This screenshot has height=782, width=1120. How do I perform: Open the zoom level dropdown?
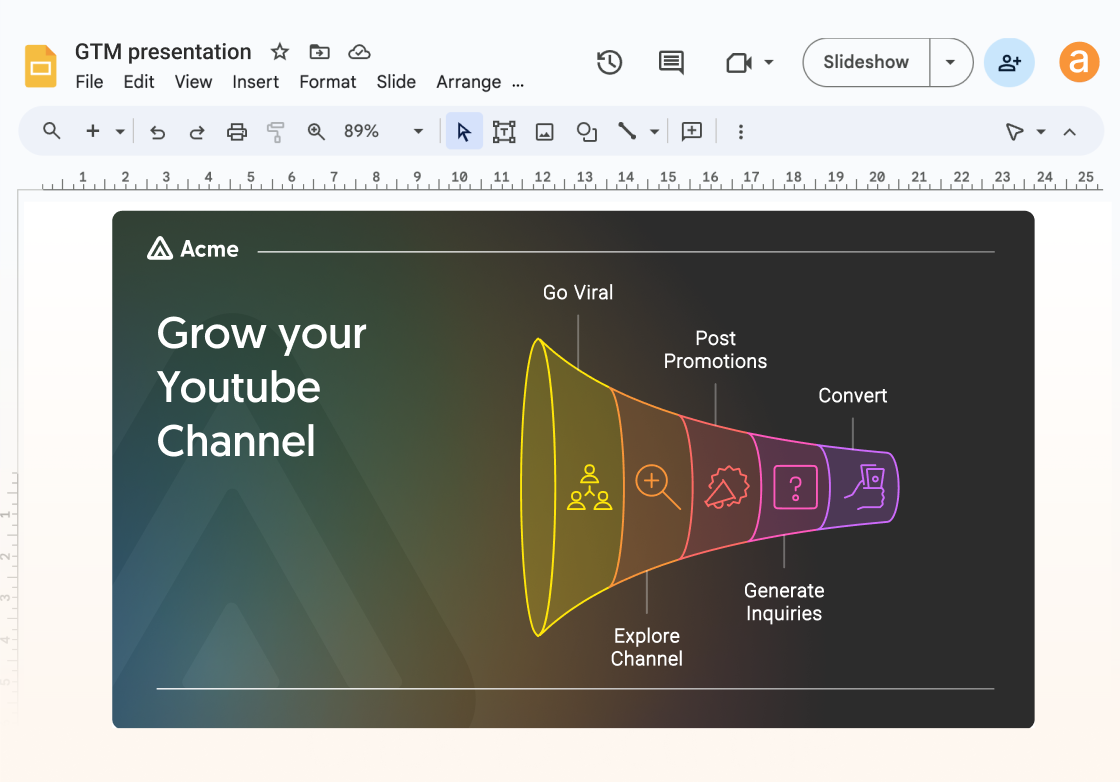[417, 131]
